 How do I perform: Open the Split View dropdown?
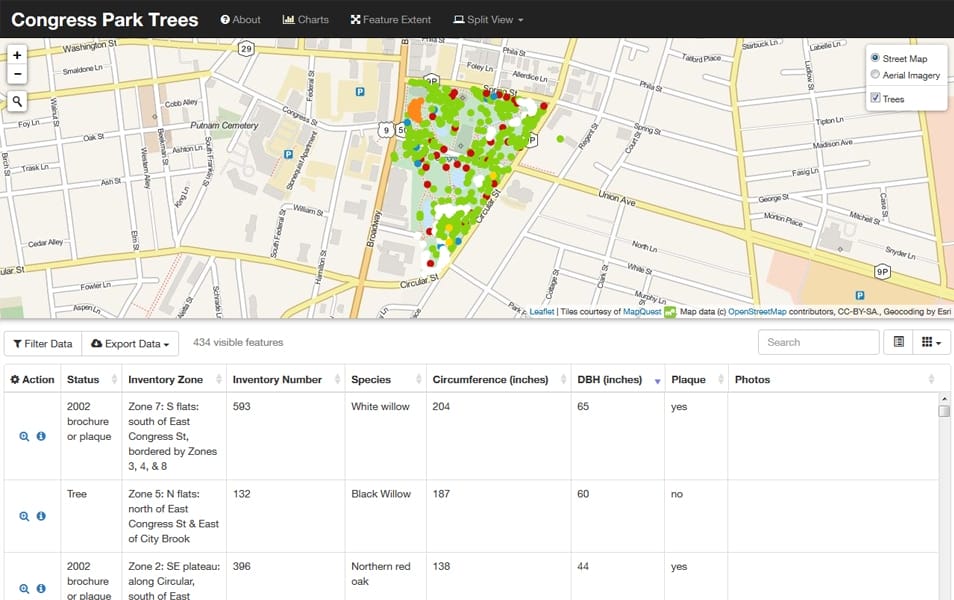point(488,19)
